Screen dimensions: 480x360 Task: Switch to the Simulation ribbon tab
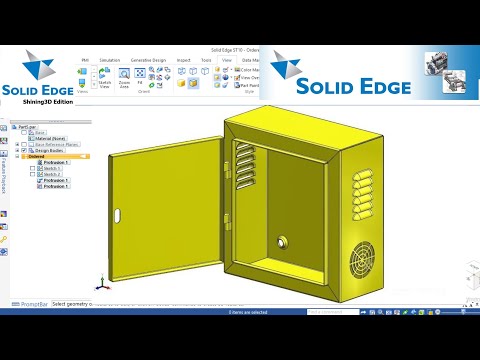coord(110,60)
